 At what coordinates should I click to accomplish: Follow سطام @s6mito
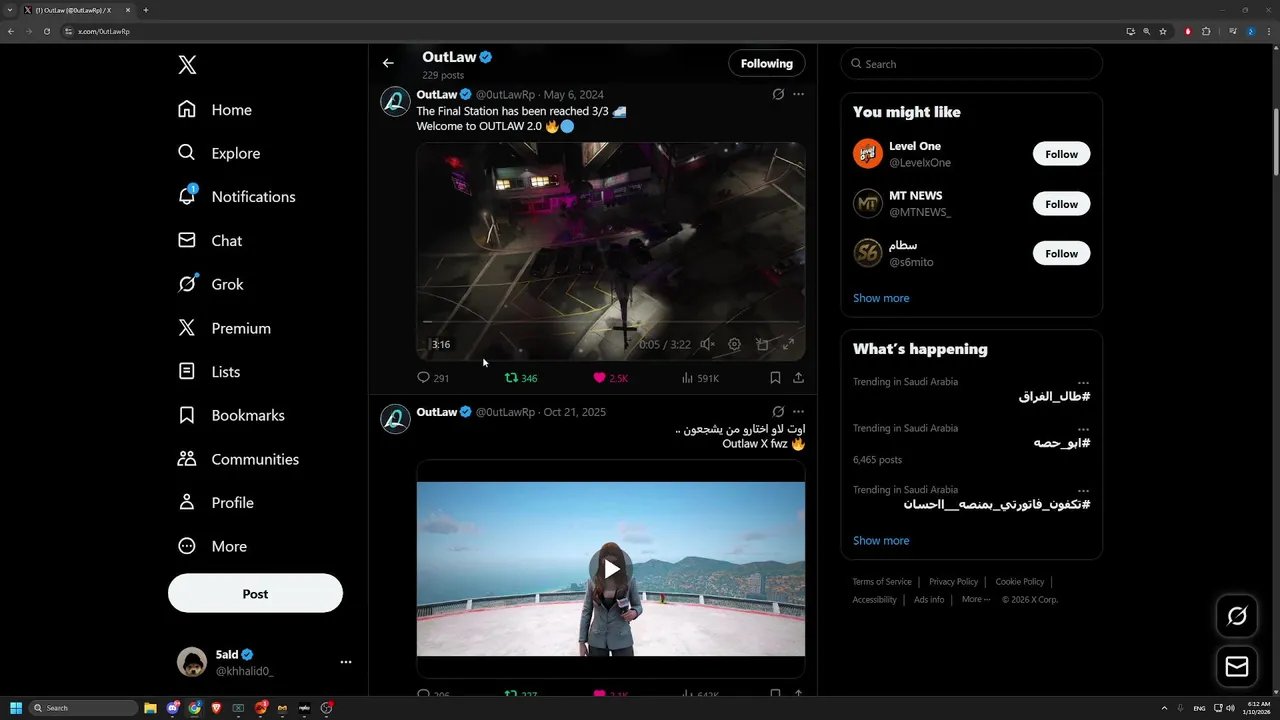click(1061, 253)
